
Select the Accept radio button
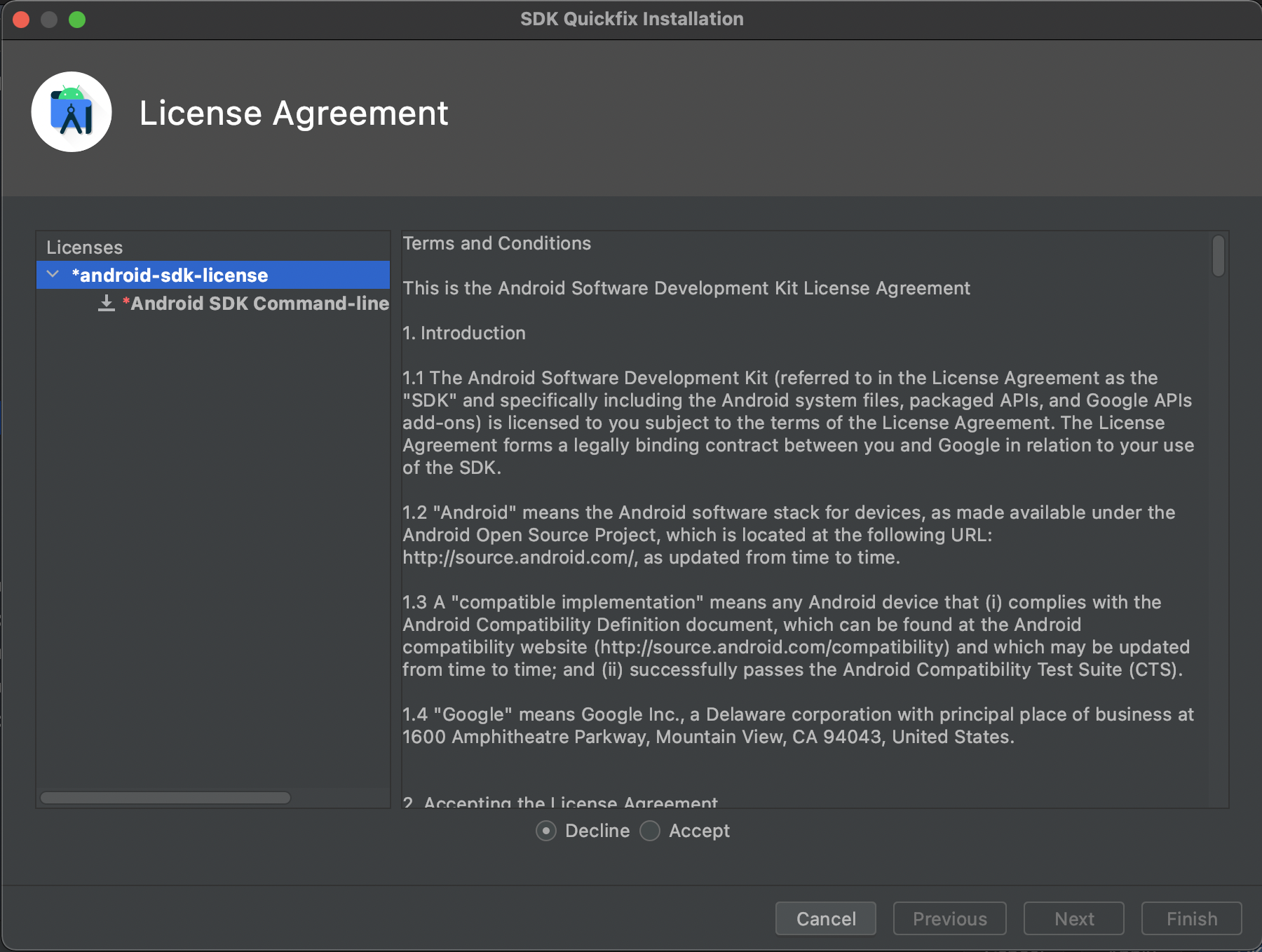650,831
